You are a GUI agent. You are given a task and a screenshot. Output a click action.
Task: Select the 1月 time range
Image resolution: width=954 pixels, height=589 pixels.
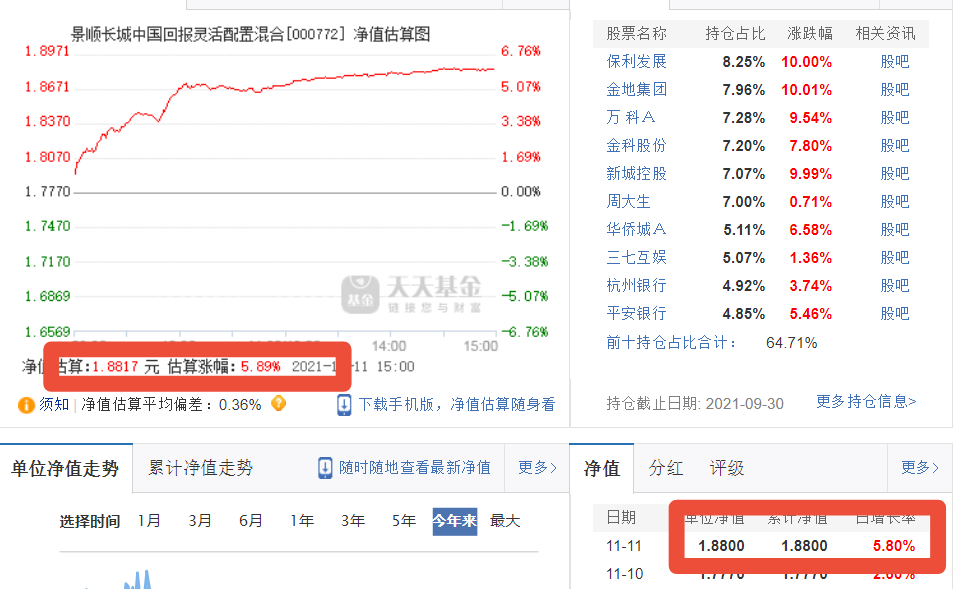pyautogui.click(x=149, y=521)
